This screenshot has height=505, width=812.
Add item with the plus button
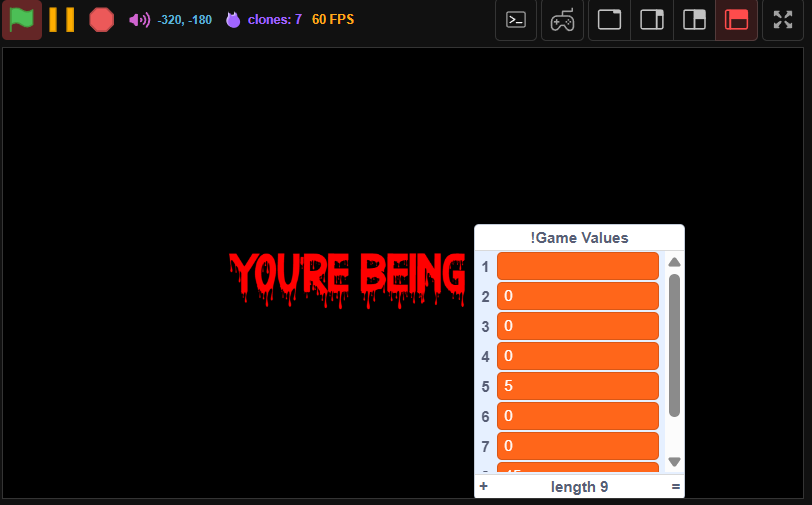483,486
